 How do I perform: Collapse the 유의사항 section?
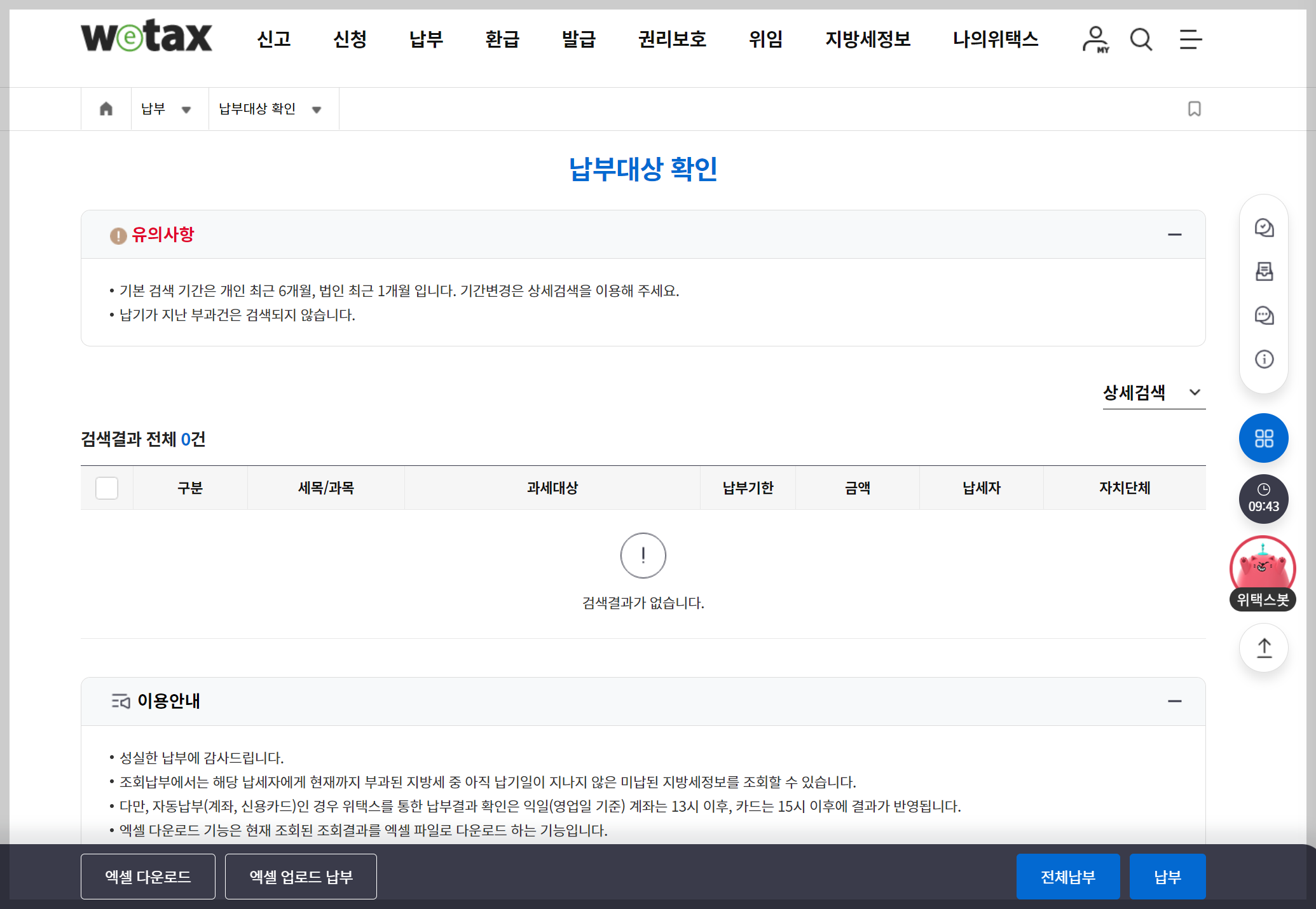click(1174, 235)
